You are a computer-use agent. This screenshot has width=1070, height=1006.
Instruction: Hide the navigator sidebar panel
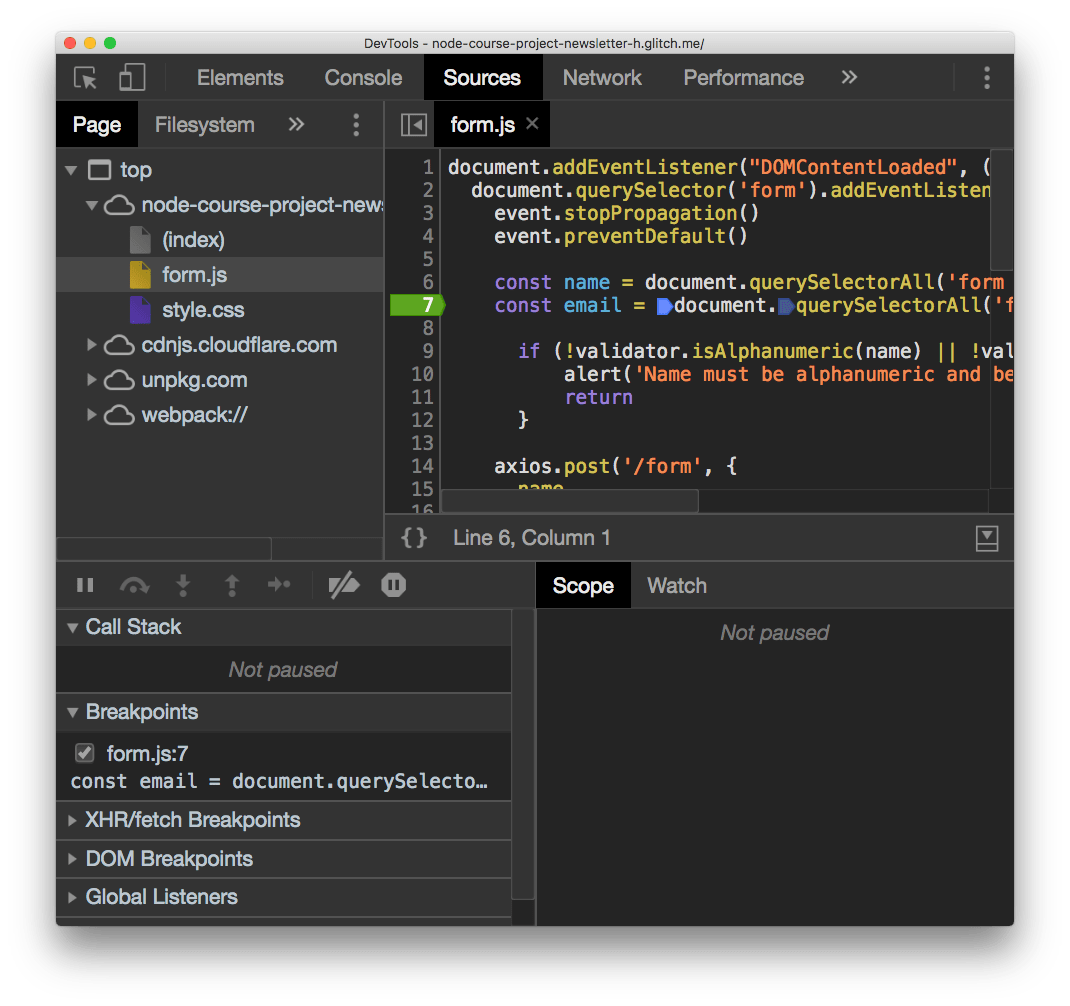pos(413,124)
